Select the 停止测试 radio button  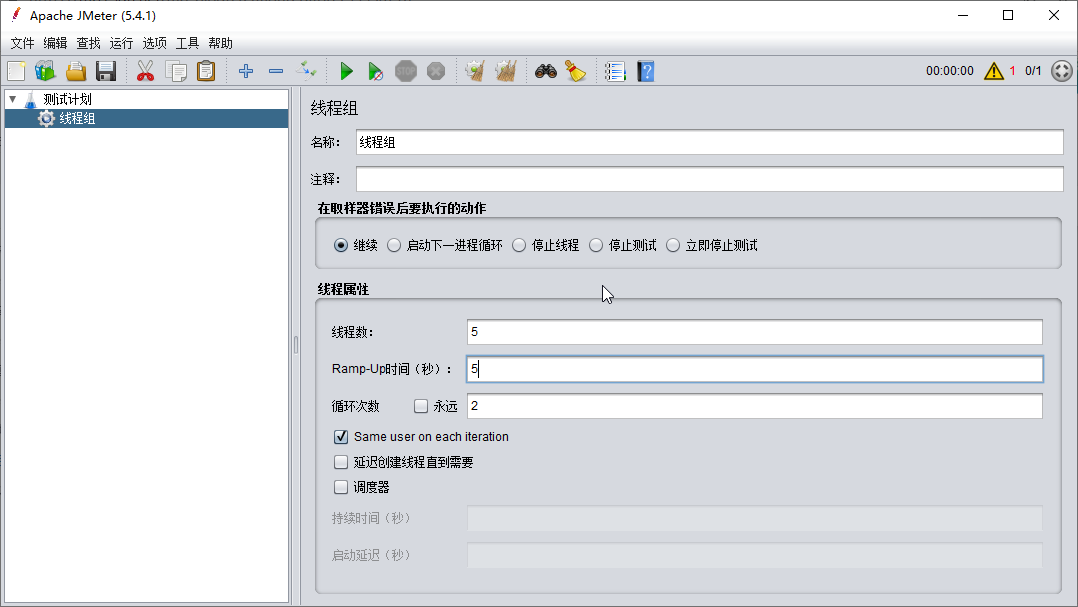click(595, 245)
